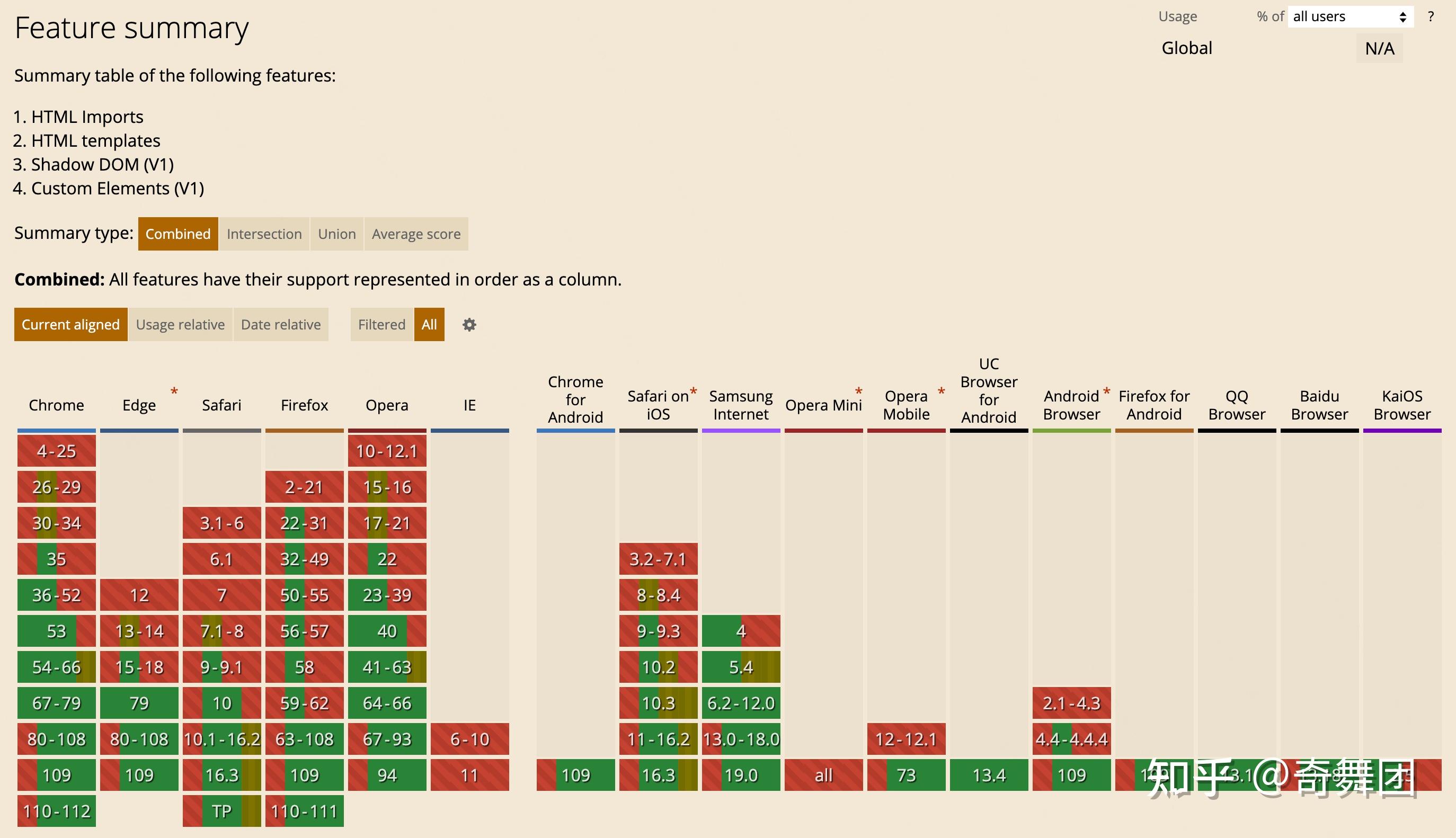
Task: Click the Edge column header
Action: click(139, 405)
